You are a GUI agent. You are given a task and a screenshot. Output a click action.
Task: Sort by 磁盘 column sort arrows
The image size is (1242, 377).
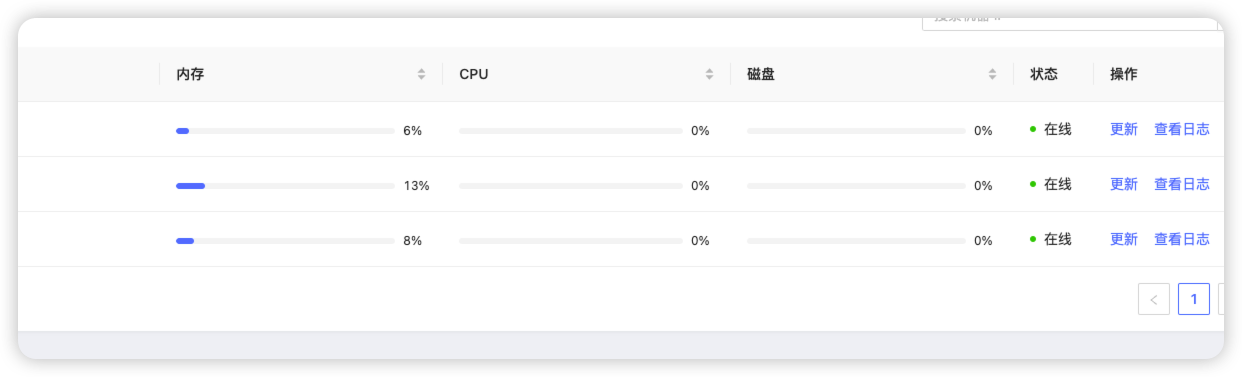tap(993, 74)
